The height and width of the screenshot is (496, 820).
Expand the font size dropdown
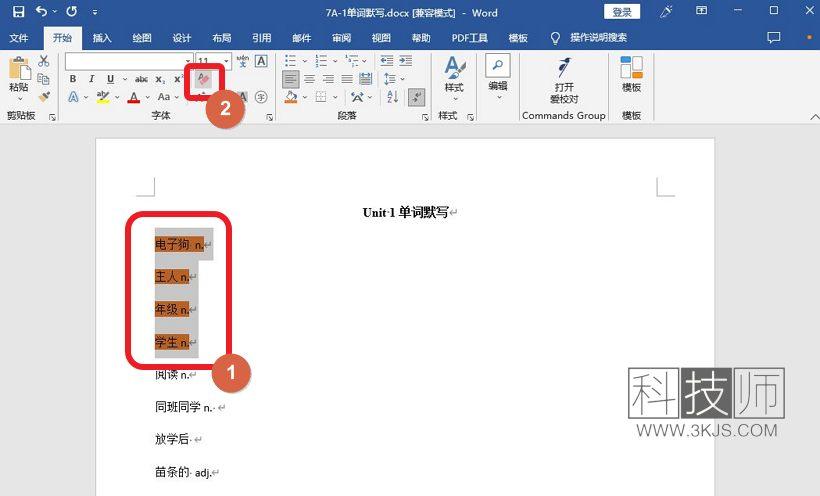tap(227, 61)
